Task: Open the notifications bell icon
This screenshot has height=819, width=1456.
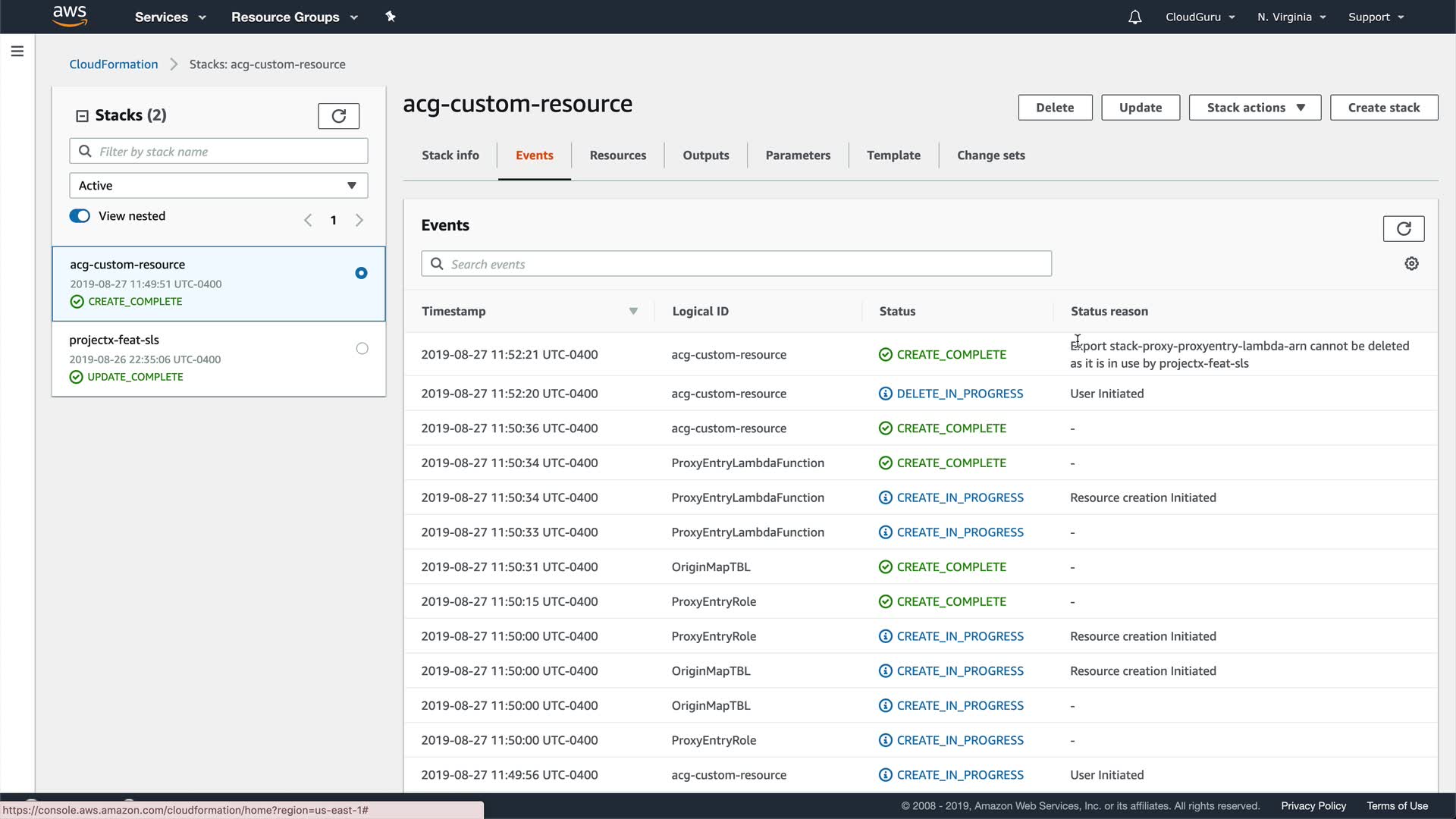Action: point(1134,17)
